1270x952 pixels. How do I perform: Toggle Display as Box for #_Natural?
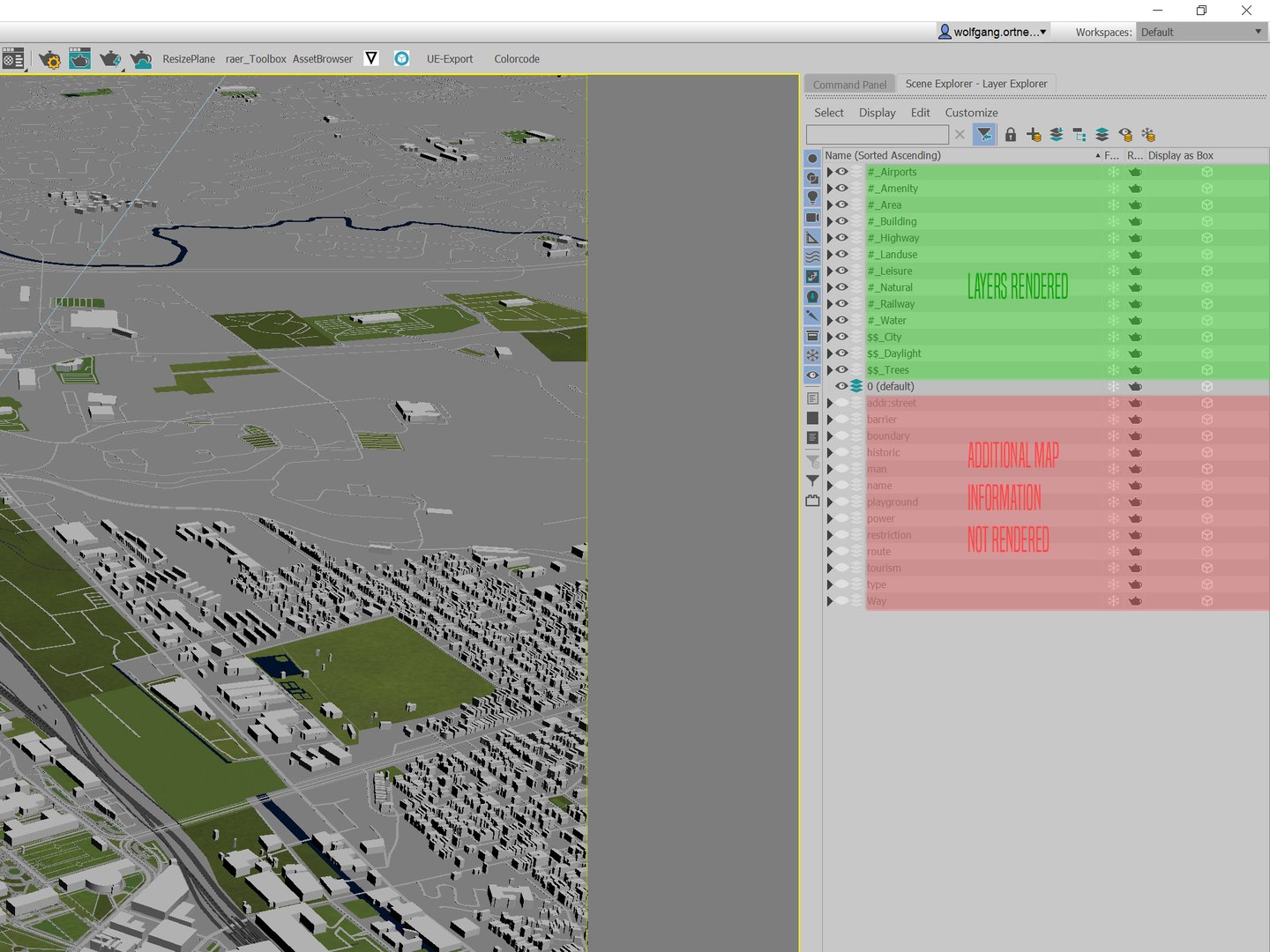point(1206,287)
